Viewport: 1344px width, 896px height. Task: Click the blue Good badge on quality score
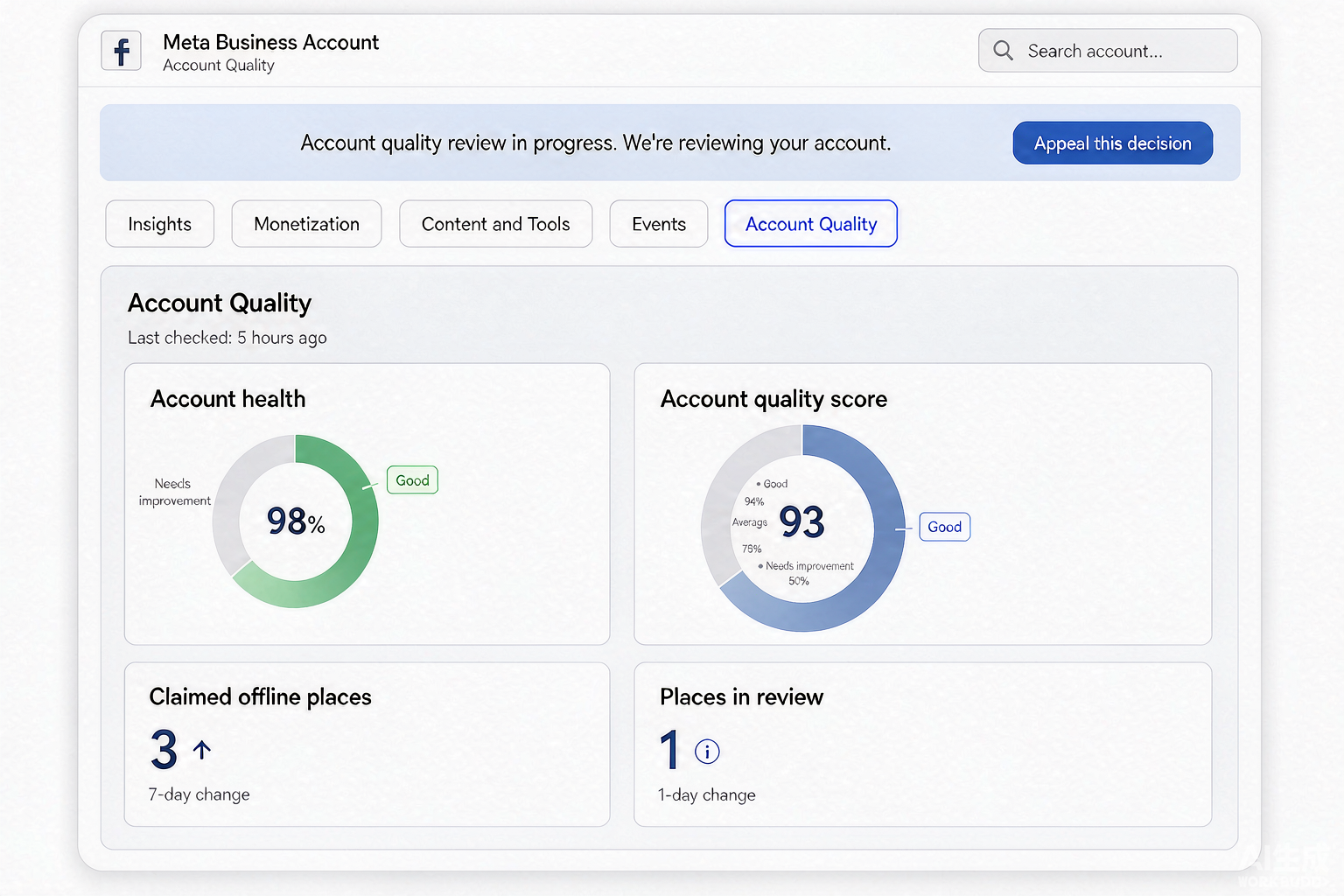(x=944, y=527)
